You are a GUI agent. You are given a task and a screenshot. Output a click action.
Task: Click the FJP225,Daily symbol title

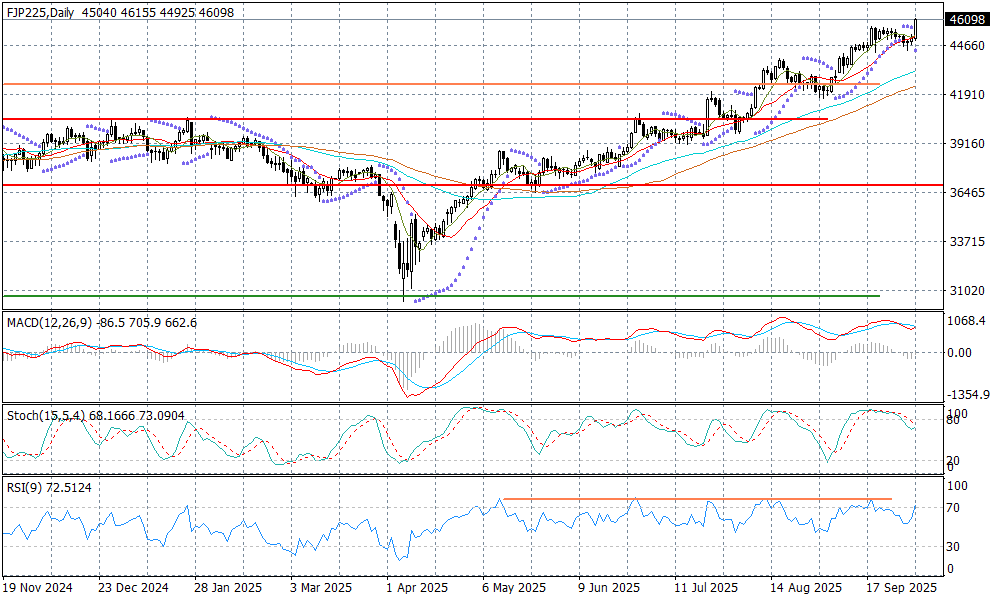pyautogui.click(x=42, y=12)
